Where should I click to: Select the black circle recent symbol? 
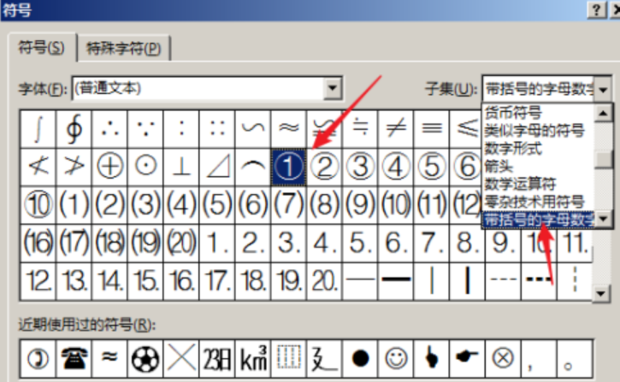[x=360, y=358]
